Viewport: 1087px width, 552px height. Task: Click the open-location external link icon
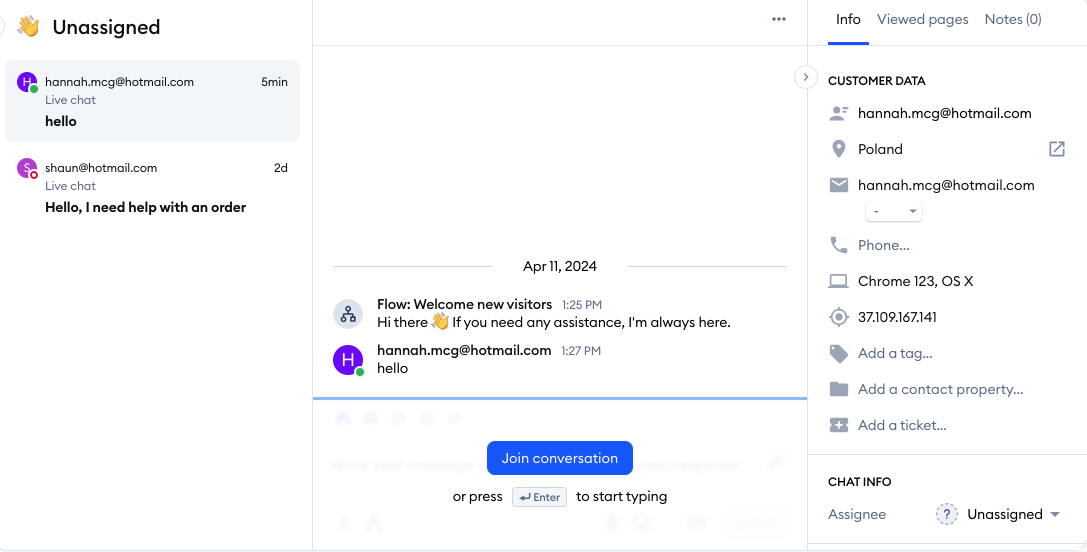[x=1056, y=149]
